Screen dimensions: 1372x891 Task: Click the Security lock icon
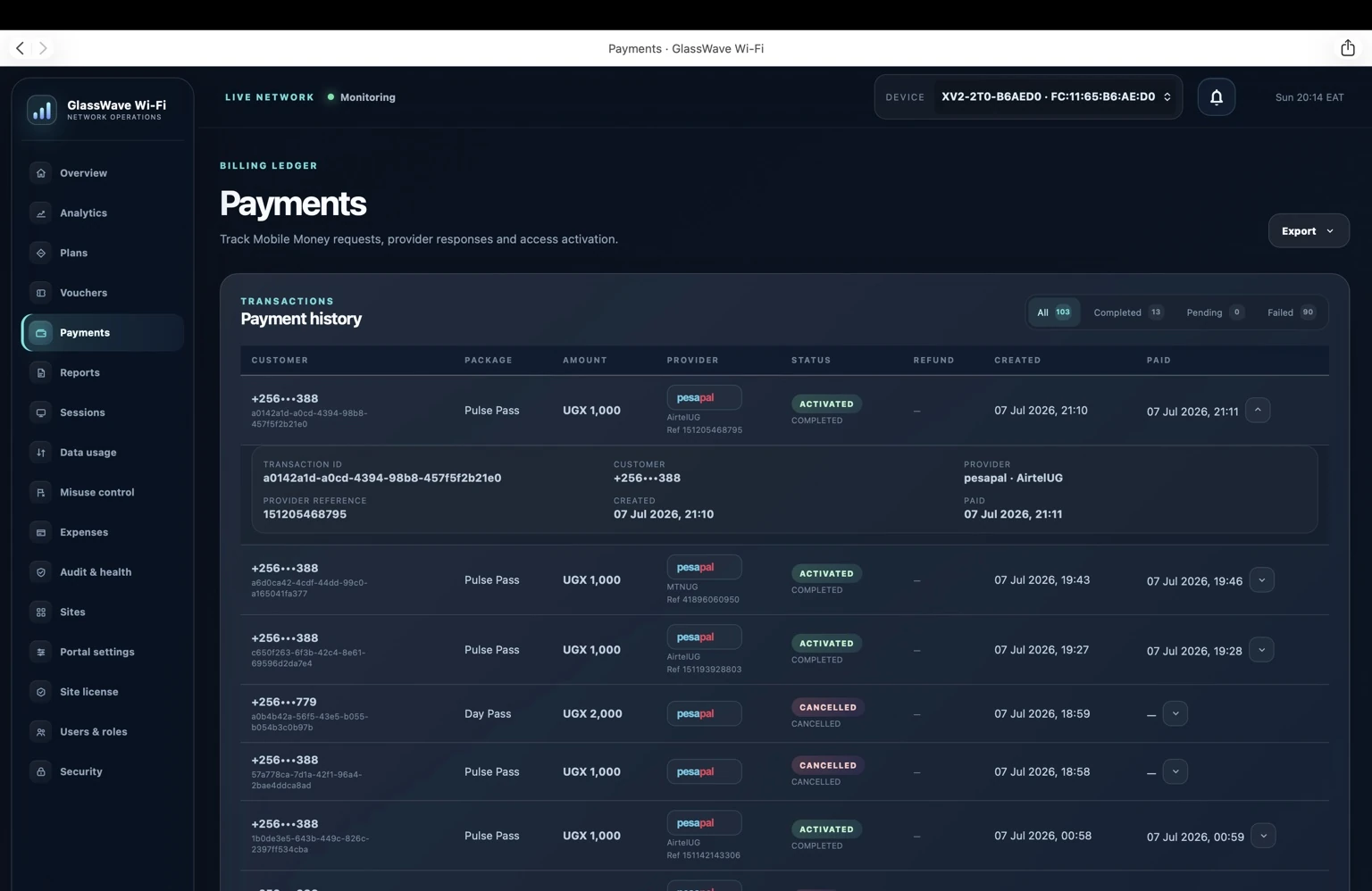(40, 771)
